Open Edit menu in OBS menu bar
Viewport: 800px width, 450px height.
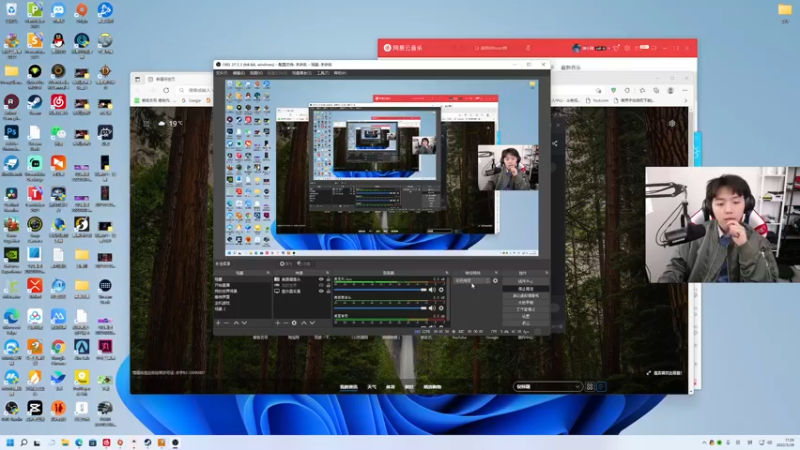pyautogui.click(x=239, y=73)
